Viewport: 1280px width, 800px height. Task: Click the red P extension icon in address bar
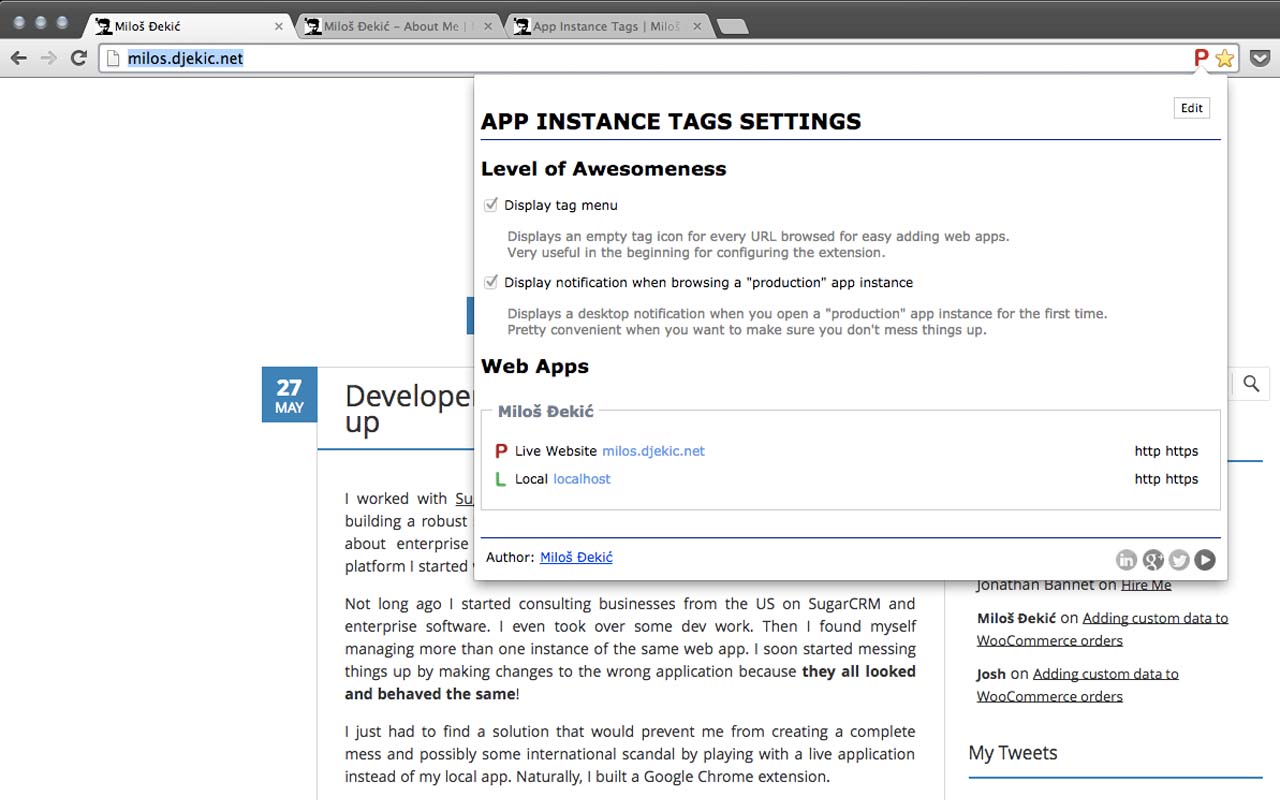(x=1201, y=58)
